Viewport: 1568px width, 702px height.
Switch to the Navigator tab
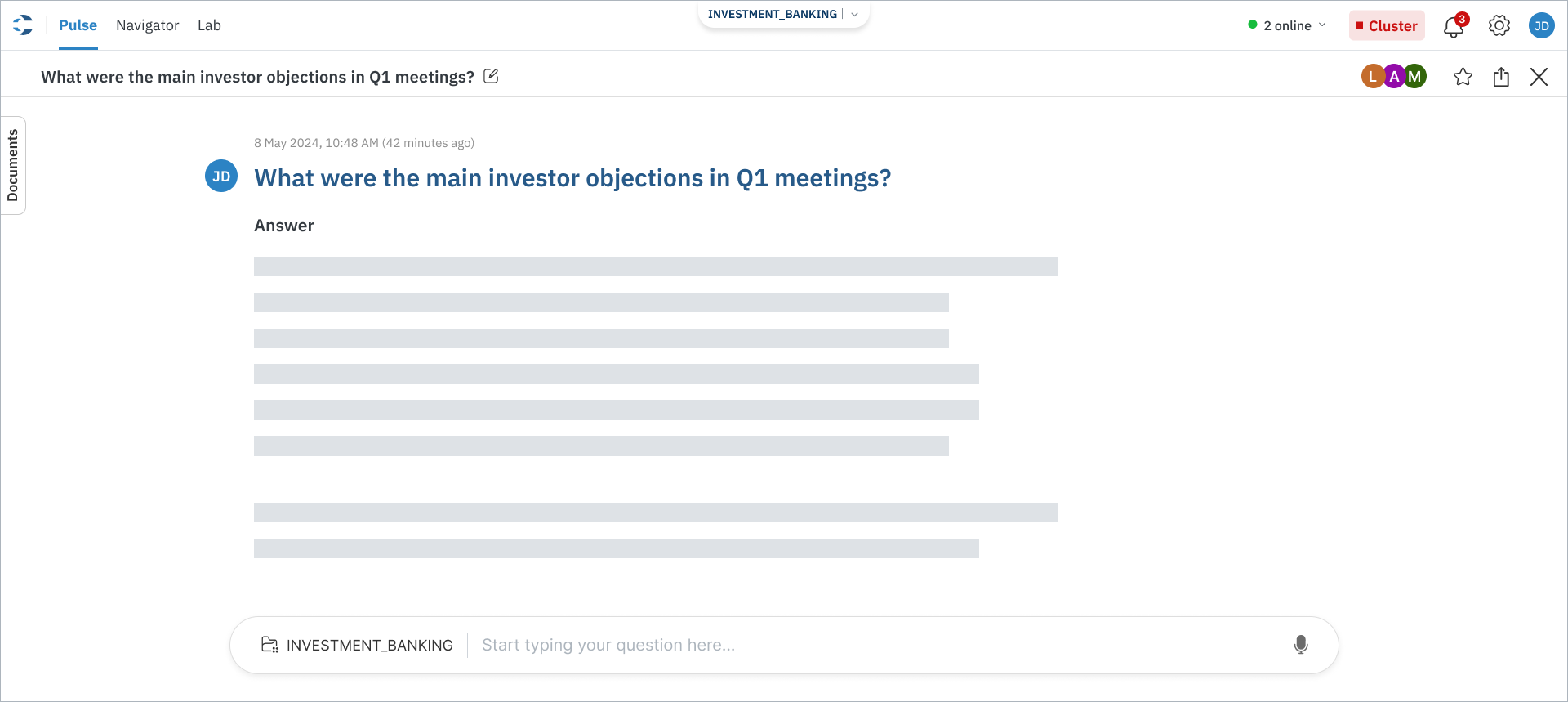[x=147, y=25]
